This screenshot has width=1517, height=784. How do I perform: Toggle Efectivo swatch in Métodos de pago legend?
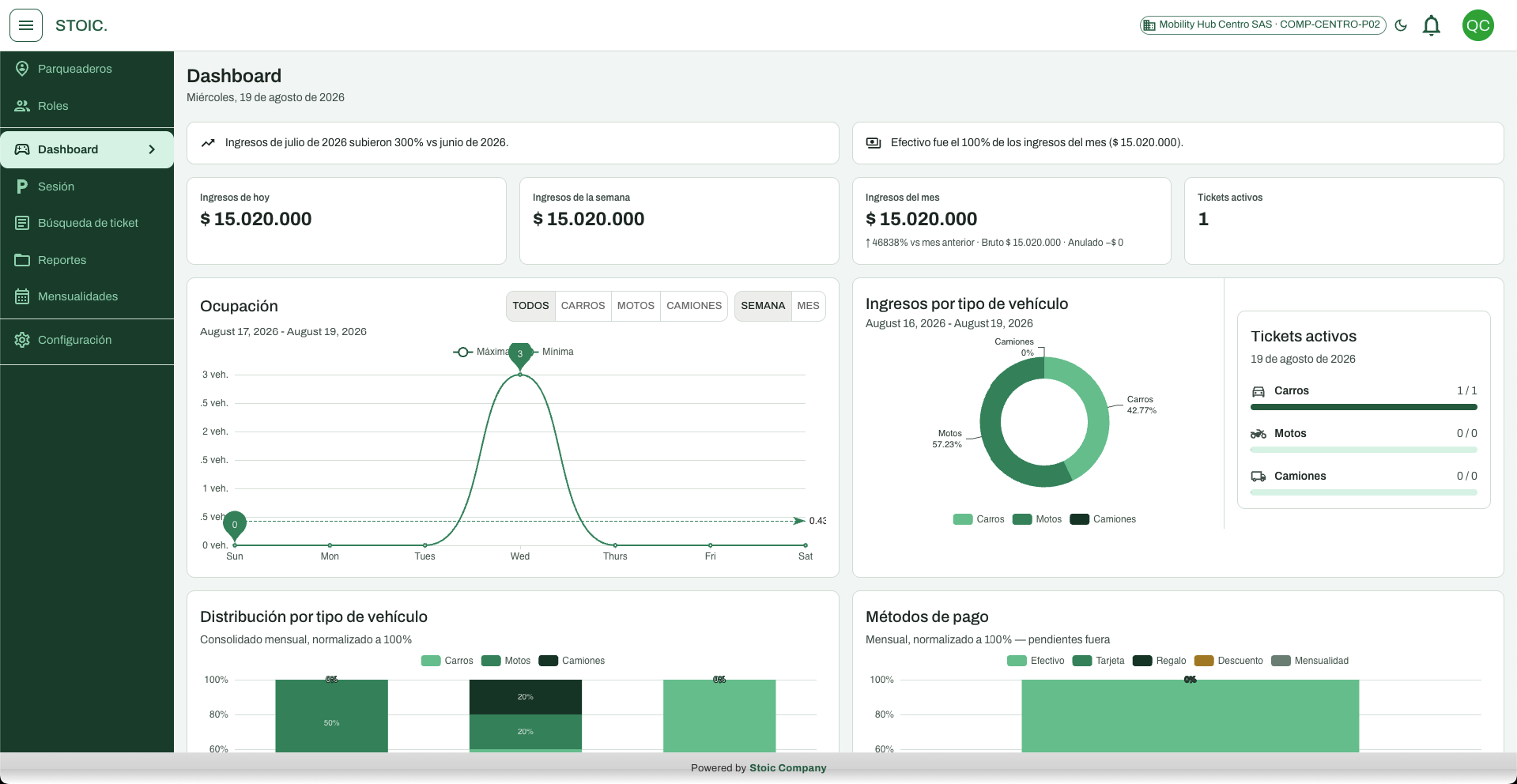click(x=1017, y=661)
